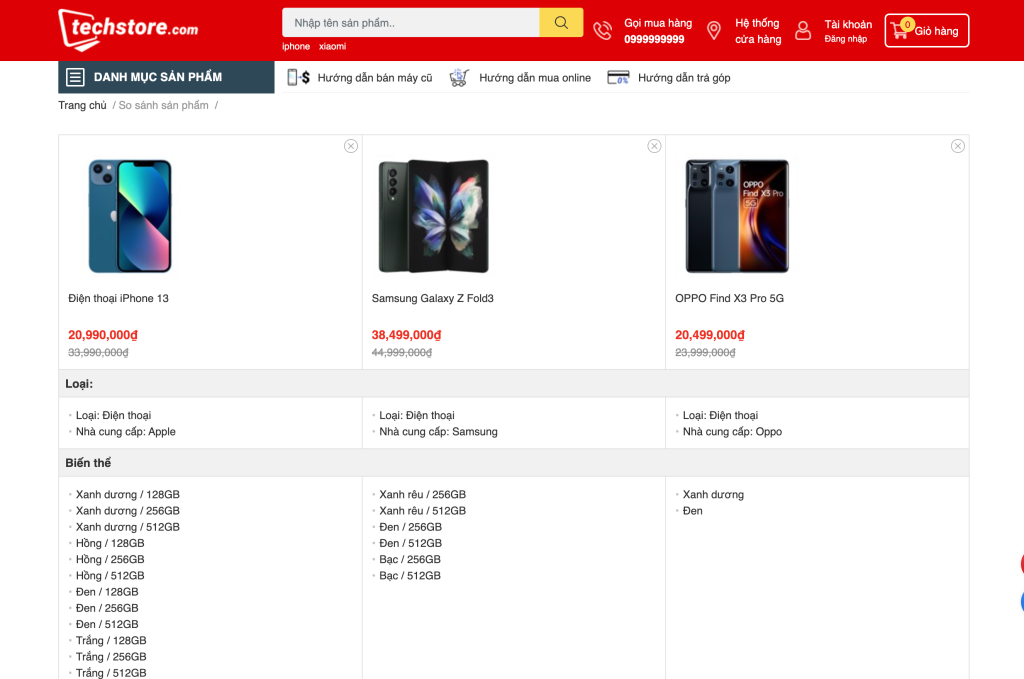The image size is (1024, 679).
Task: Click the online shopping guide cart icon
Action: coord(459,77)
